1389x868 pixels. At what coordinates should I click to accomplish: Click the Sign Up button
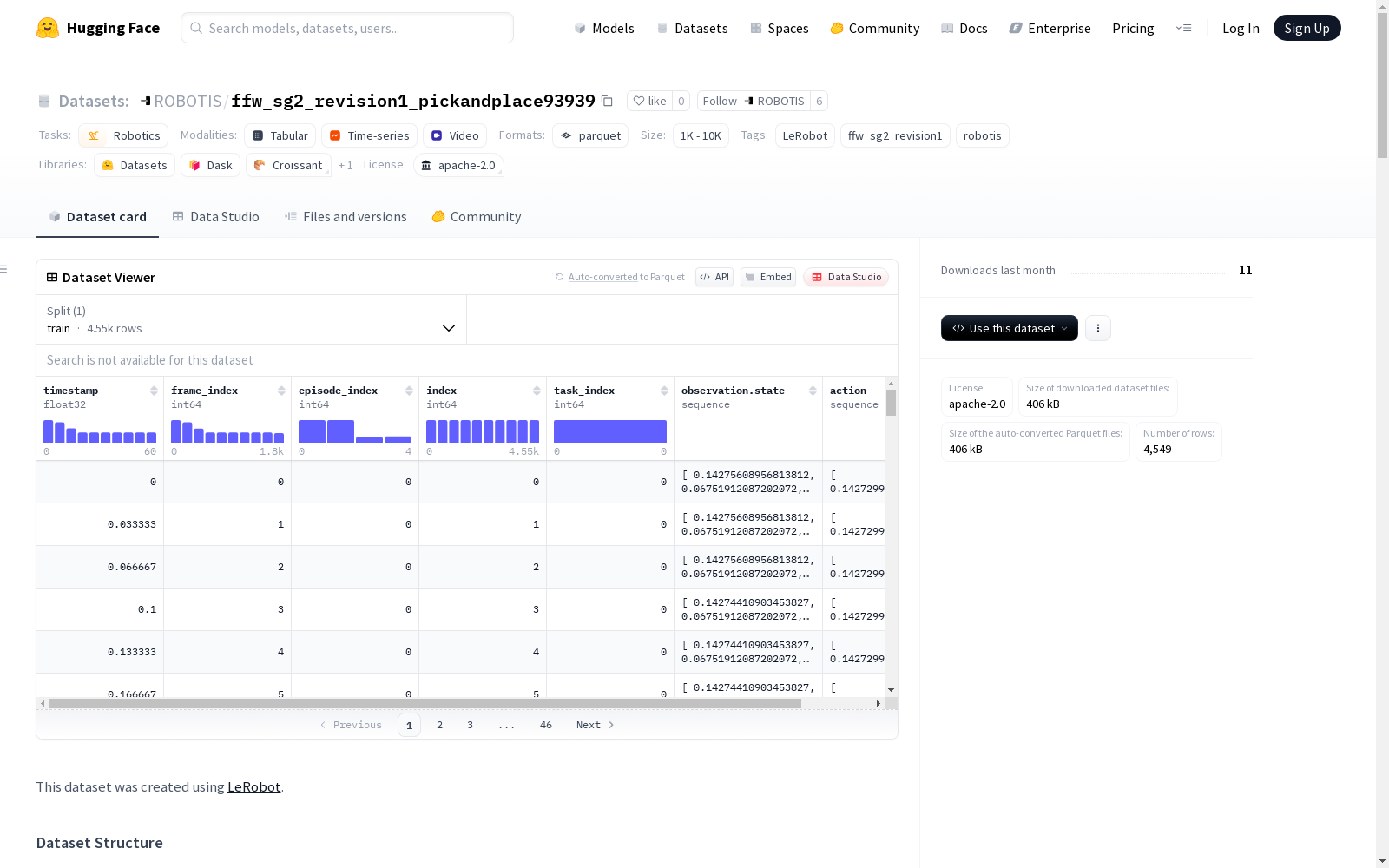[1307, 28]
